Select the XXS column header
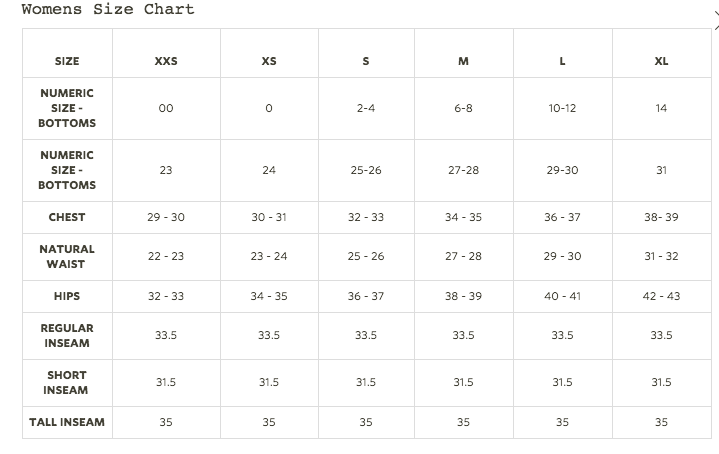The height and width of the screenshot is (454, 719). (166, 61)
